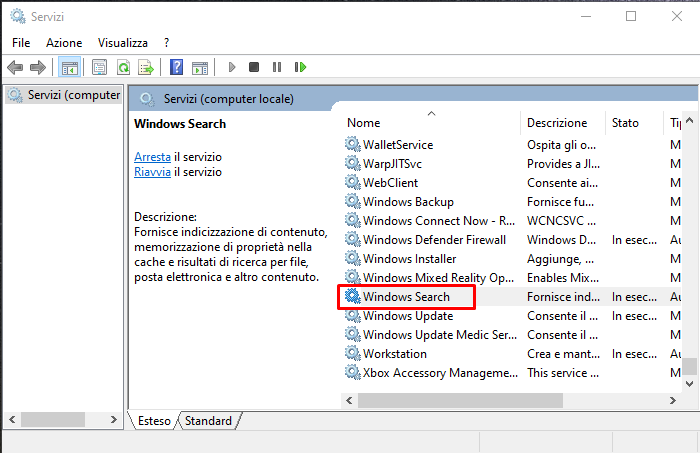Click the gear icon next to Windows Search

tap(353, 296)
